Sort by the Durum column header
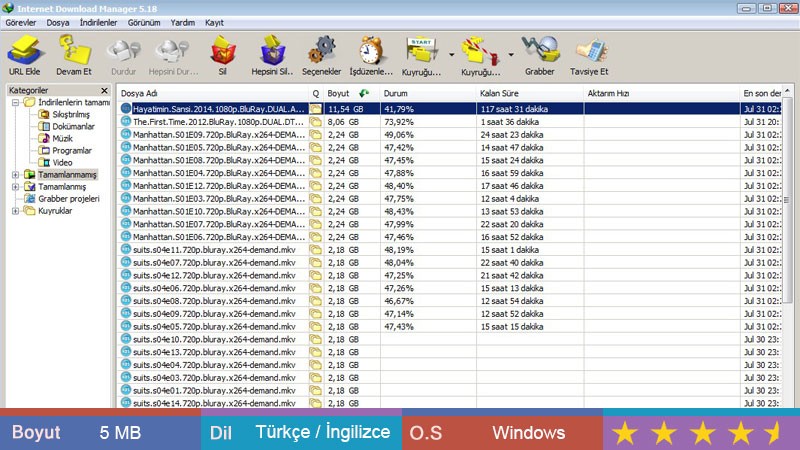The height and width of the screenshot is (450, 800). pos(428,93)
